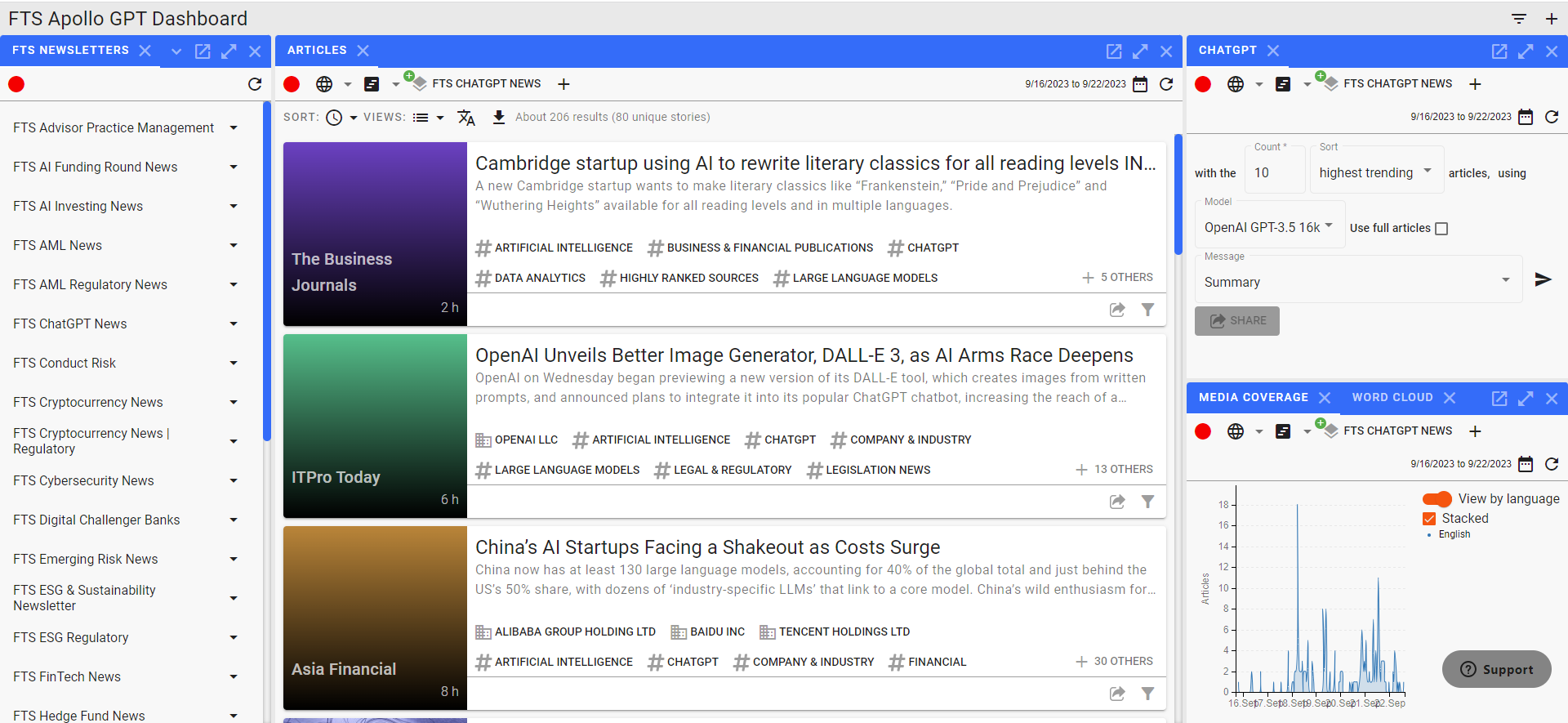Image resolution: width=1568 pixels, height=723 pixels.
Task: Open the ChatGPT panel calendar date picker
Action: [1526, 117]
